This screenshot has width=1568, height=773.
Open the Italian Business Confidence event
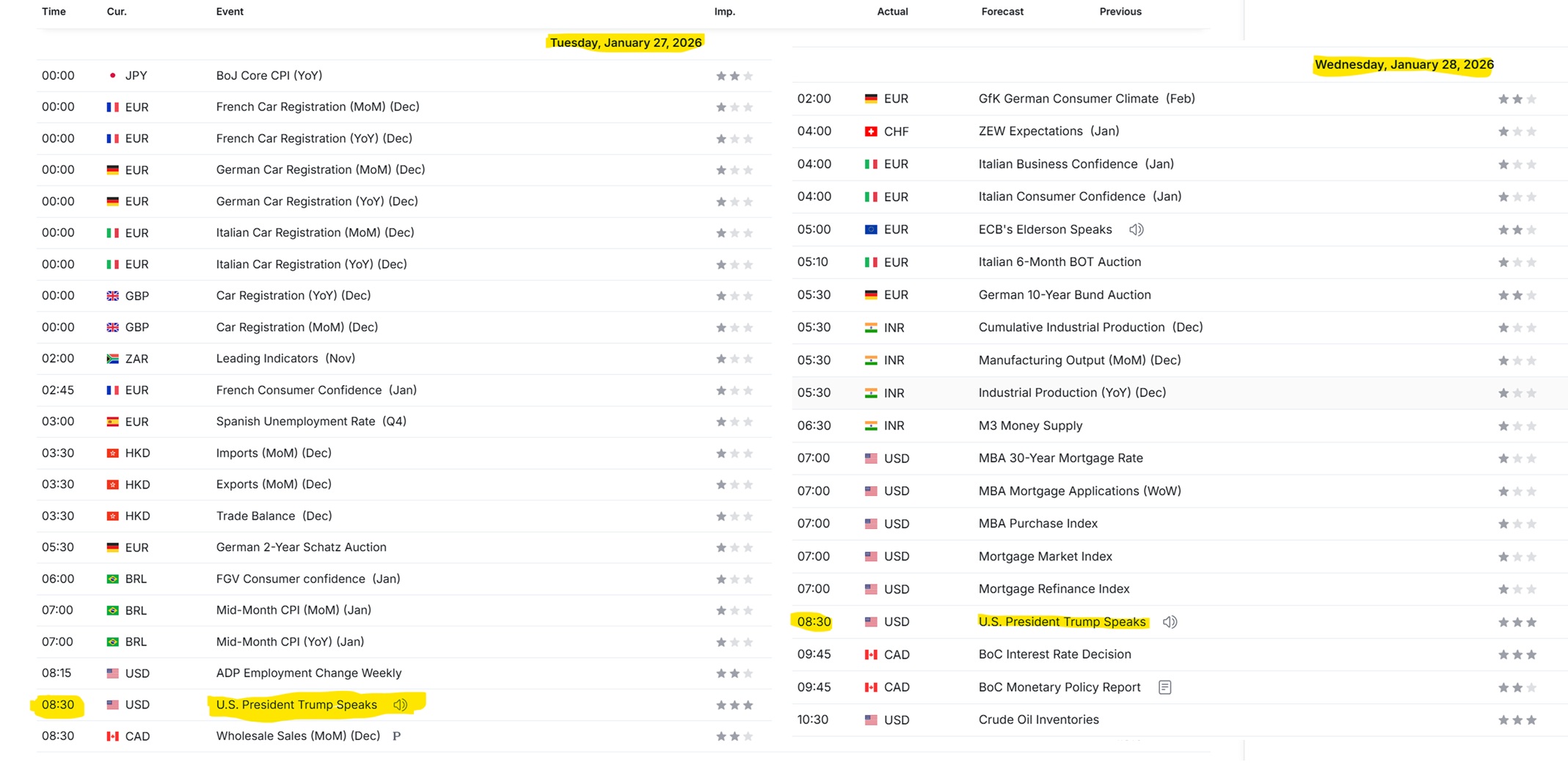coord(1076,164)
